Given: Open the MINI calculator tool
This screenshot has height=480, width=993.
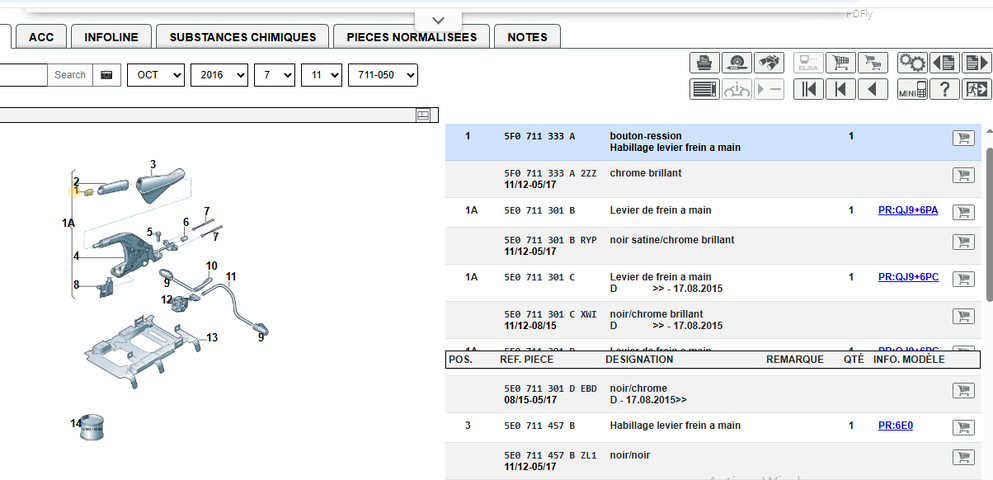Looking at the screenshot, I should click(x=911, y=89).
